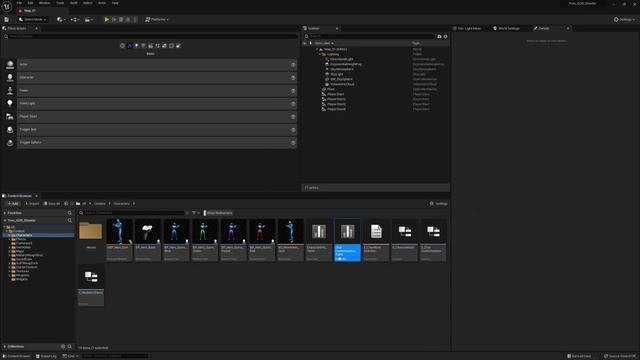Collapse the Lighting folder in Outliner
This screenshot has width=640, height=360.
pyautogui.click(x=320, y=54)
